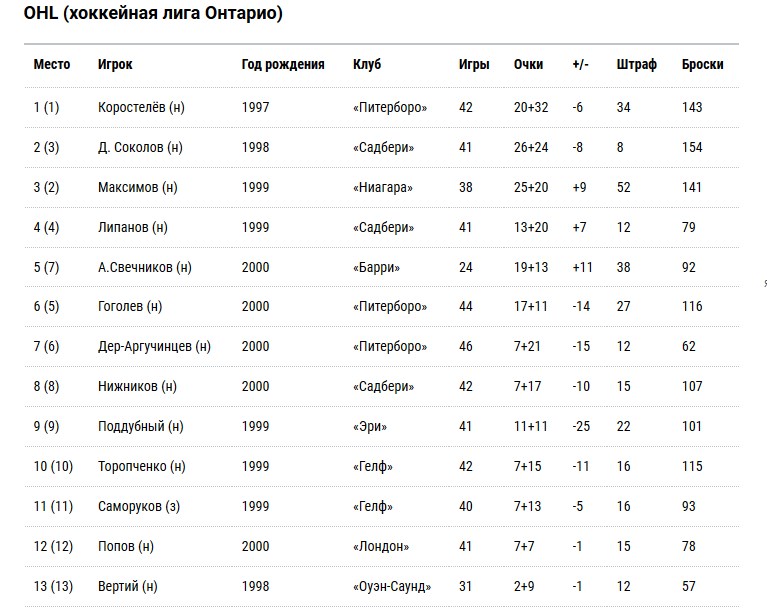Click the Торопченко (н) player name
The image size is (767, 611).
point(142,466)
